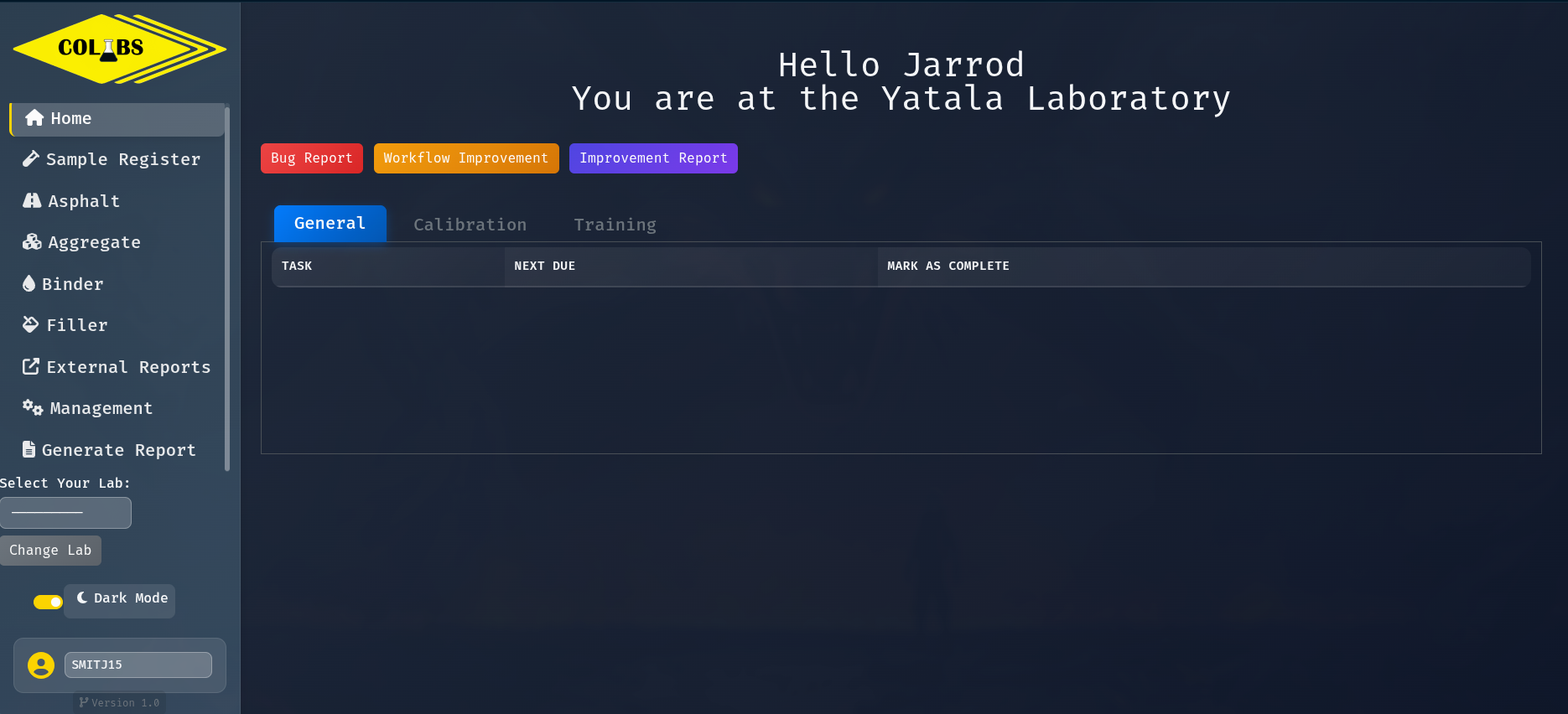Click the Aggregate cubes icon
Image resolution: width=1568 pixels, height=714 pixels.
pyautogui.click(x=32, y=241)
